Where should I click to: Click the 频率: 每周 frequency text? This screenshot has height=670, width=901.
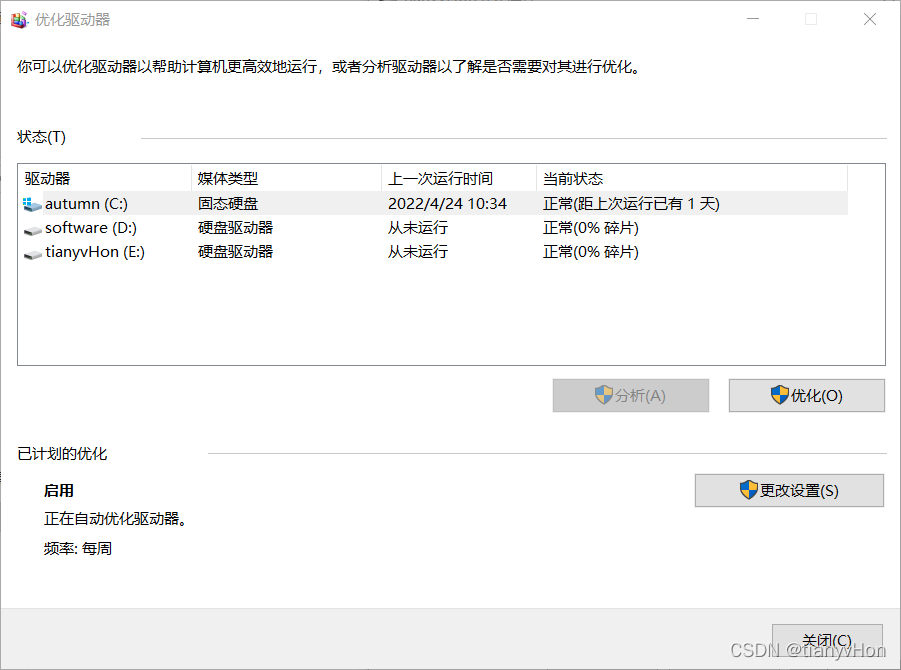(x=78, y=548)
